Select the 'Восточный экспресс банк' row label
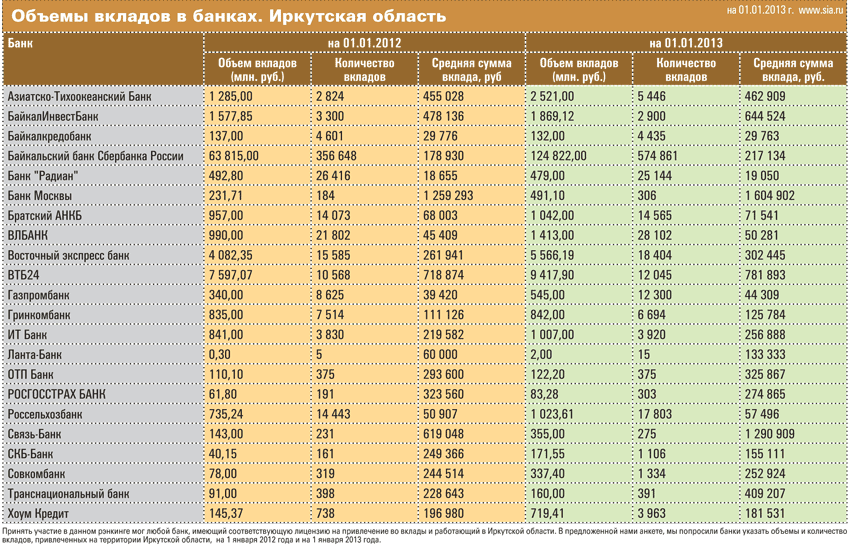The height and width of the screenshot is (547, 850). (x=69, y=256)
